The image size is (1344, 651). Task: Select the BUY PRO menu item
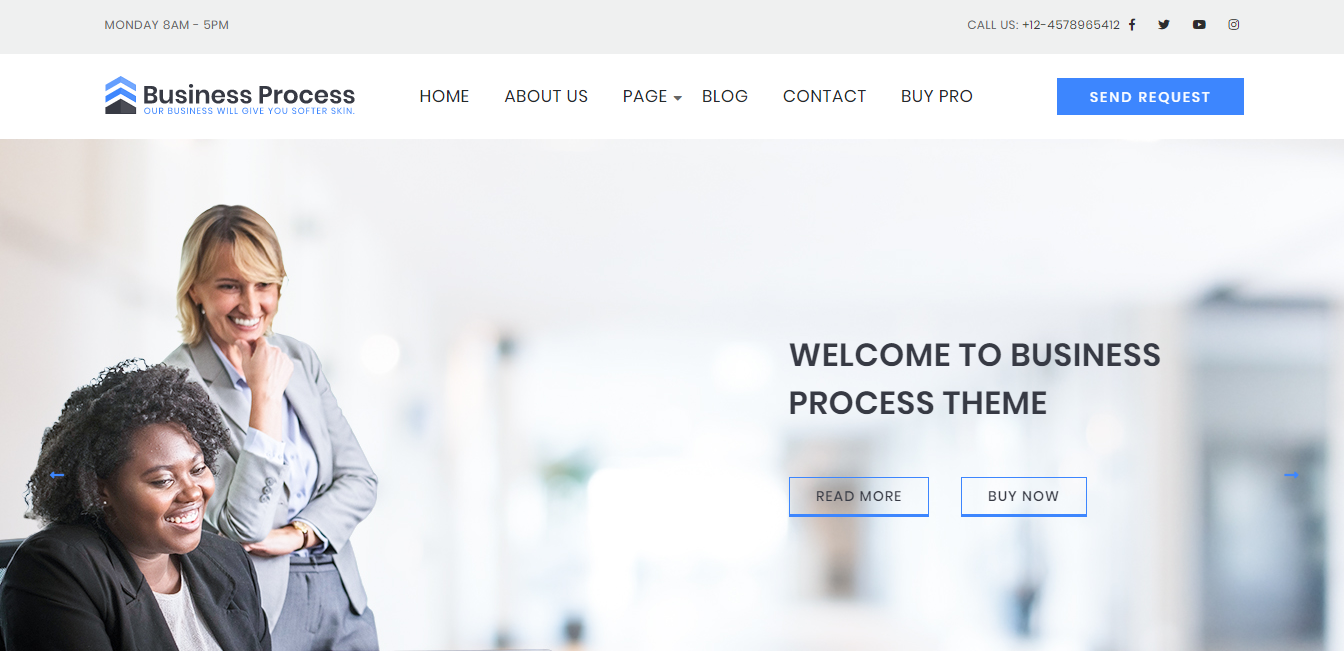click(937, 96)
